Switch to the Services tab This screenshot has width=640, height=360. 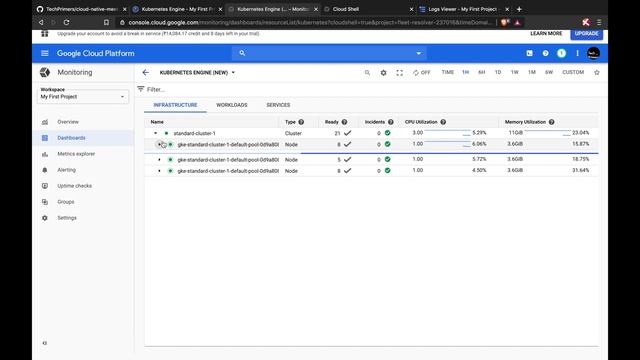pos(278,105)
